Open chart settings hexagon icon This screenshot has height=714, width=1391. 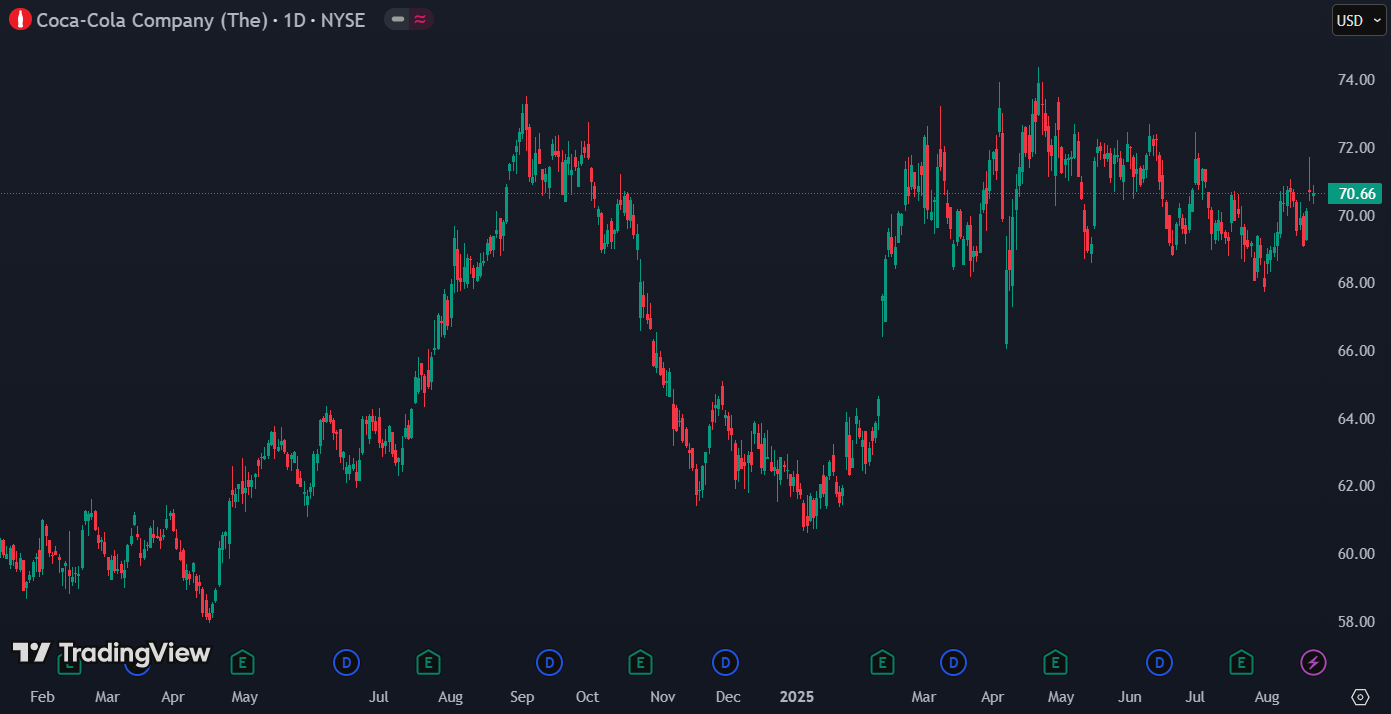1360,697
